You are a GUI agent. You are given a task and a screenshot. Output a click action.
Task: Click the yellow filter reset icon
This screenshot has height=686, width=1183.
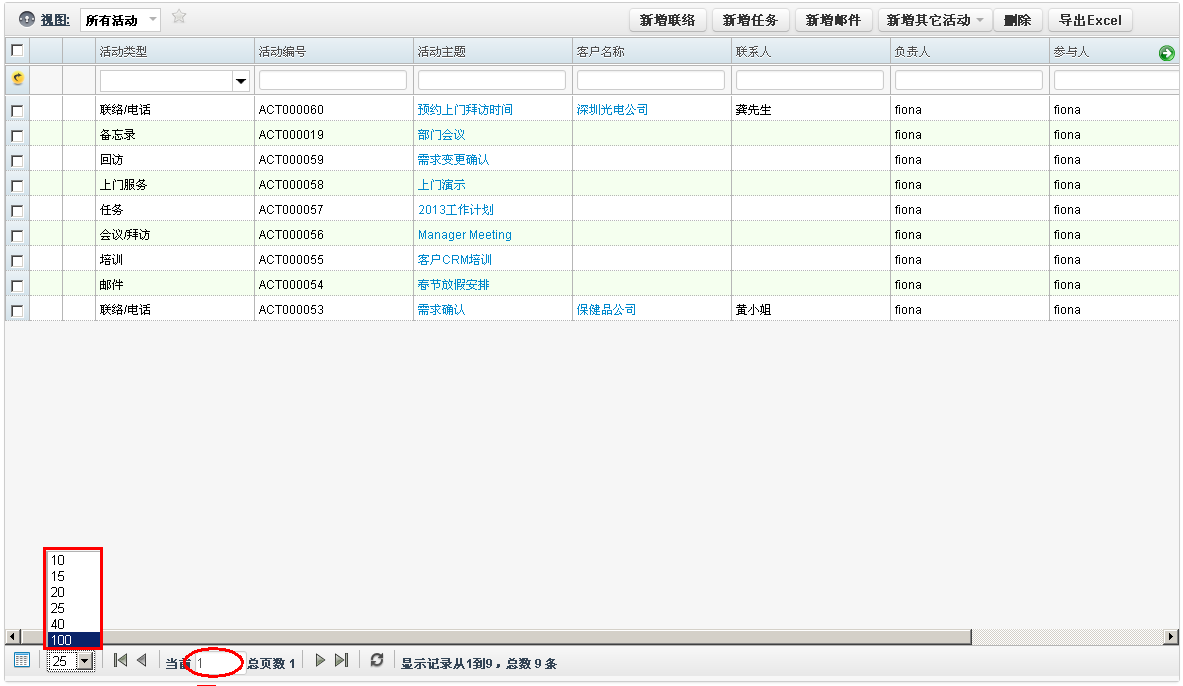click(17, 79)
